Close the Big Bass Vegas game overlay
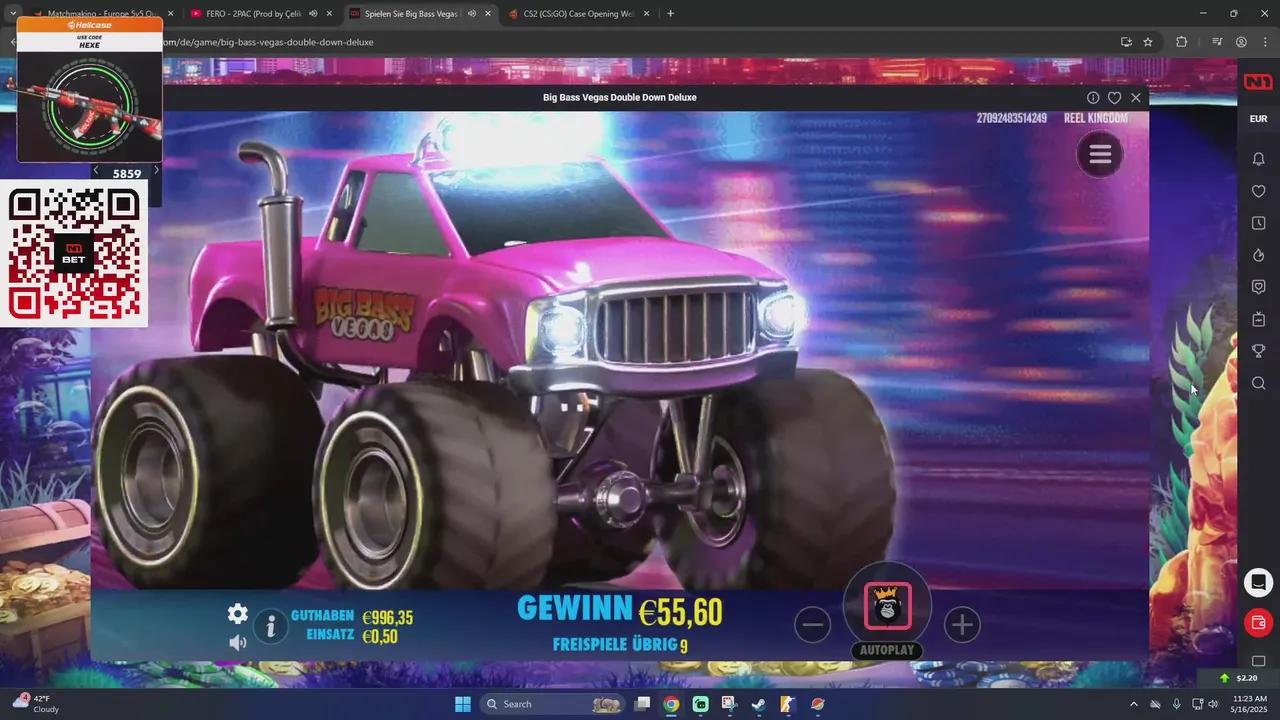The image size is (1280, 720). pos(1136,98)
